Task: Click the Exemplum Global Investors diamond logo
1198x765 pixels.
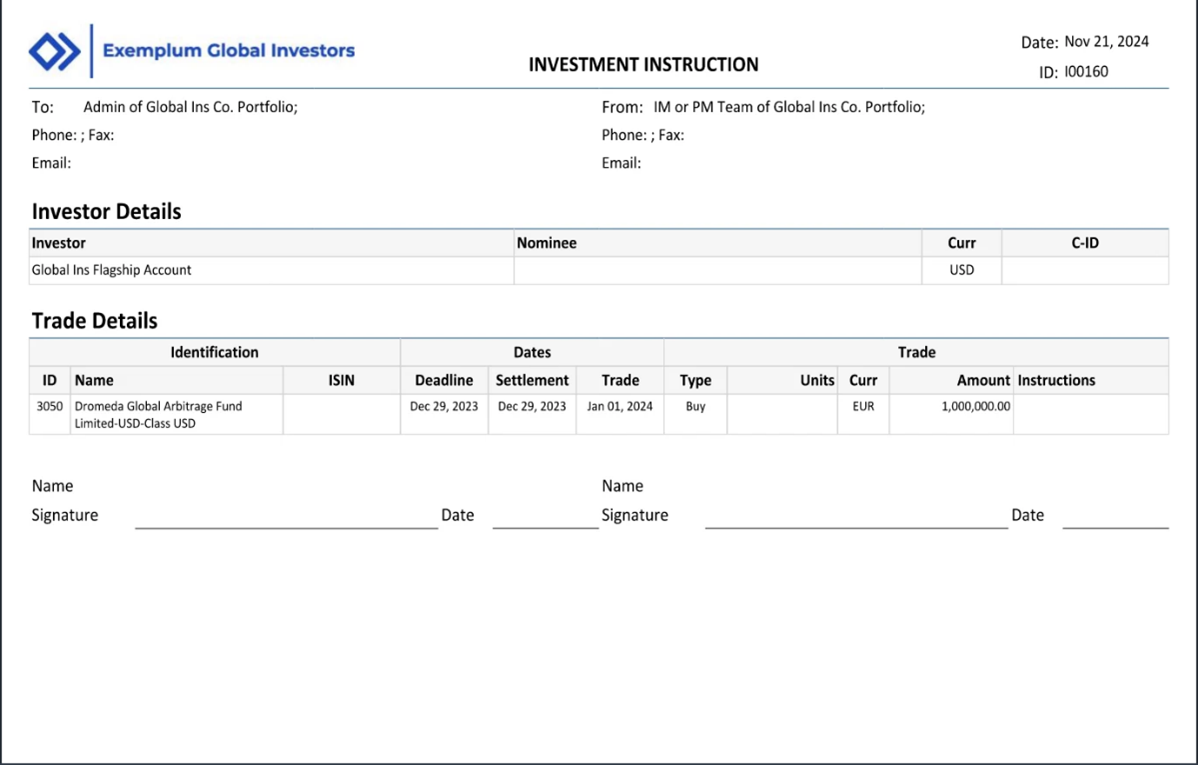Action: pyautogui.click(x=54, y=51)
